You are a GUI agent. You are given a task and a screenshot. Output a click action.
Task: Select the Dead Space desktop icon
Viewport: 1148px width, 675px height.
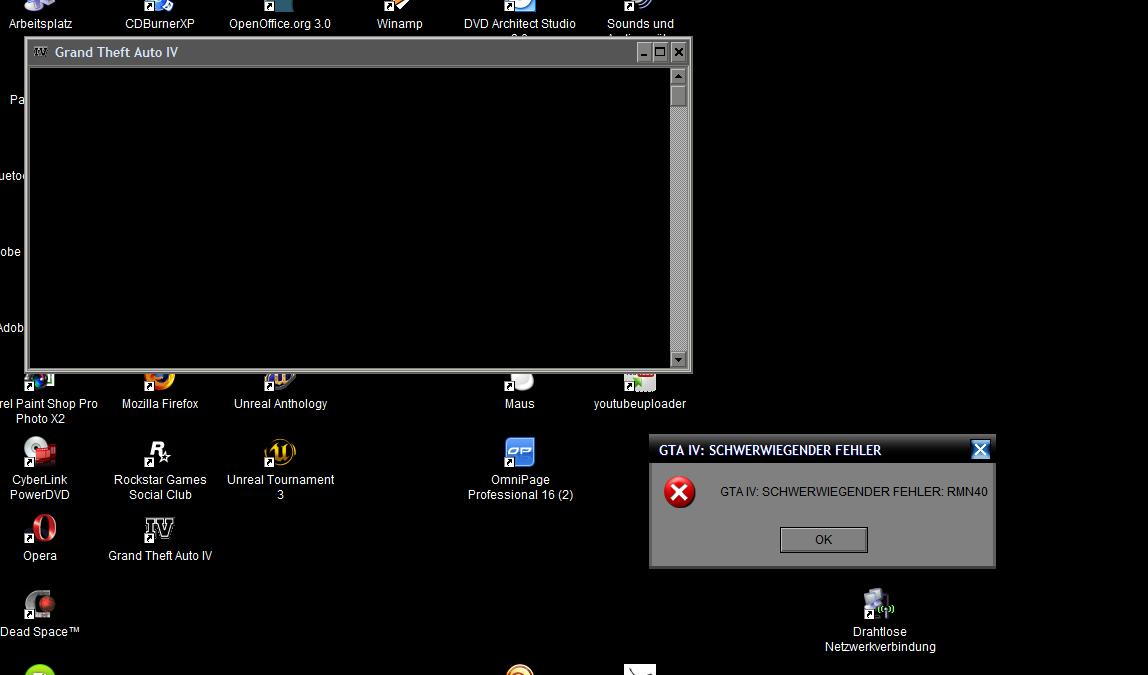click(40, 614)
